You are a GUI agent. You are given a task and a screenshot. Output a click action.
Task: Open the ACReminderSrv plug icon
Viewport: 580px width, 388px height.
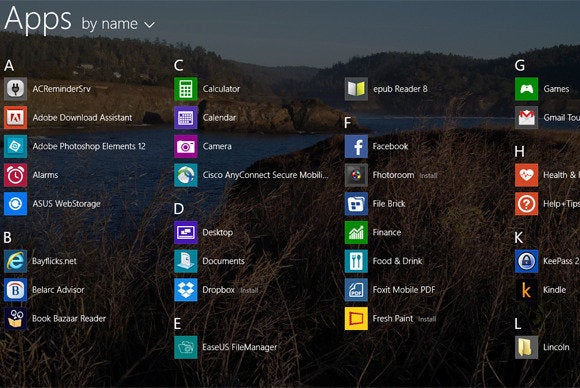16,89
